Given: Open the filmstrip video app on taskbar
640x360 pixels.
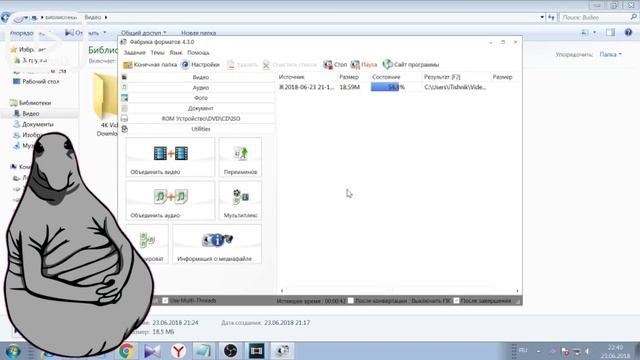Looking at the screenshot, I should [256, 351].
